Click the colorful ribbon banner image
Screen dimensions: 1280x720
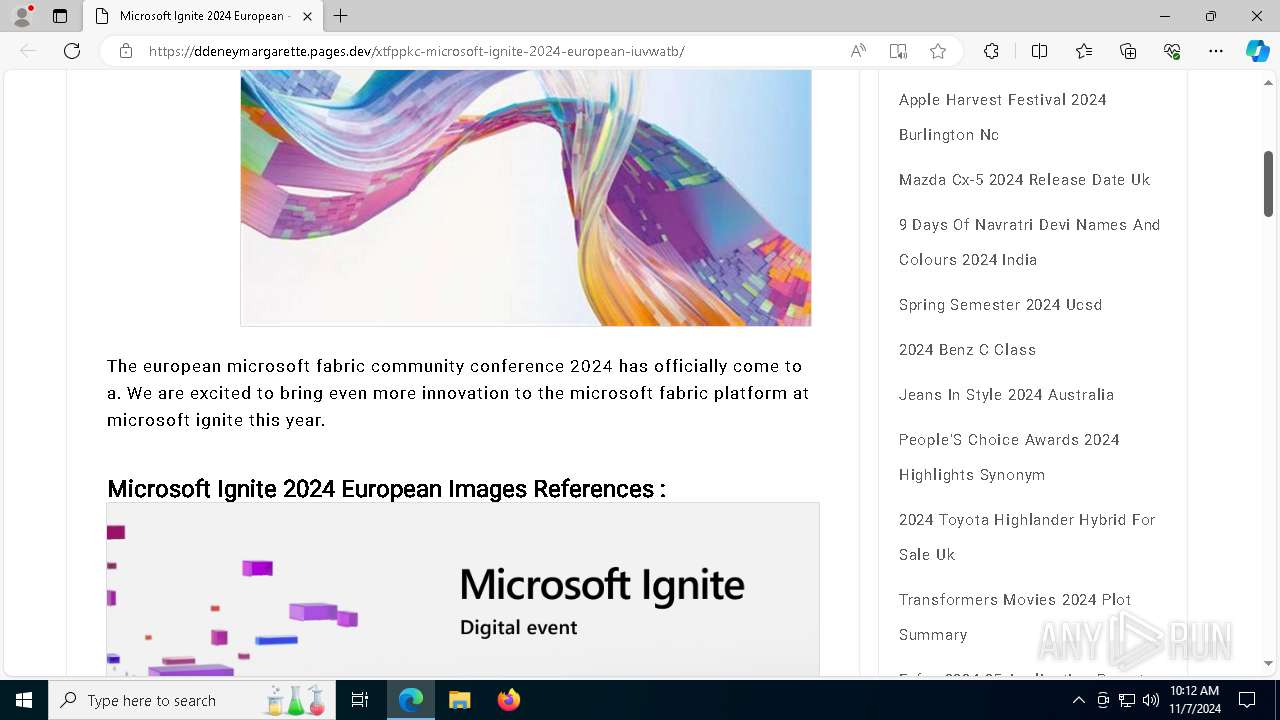(526, 198)
